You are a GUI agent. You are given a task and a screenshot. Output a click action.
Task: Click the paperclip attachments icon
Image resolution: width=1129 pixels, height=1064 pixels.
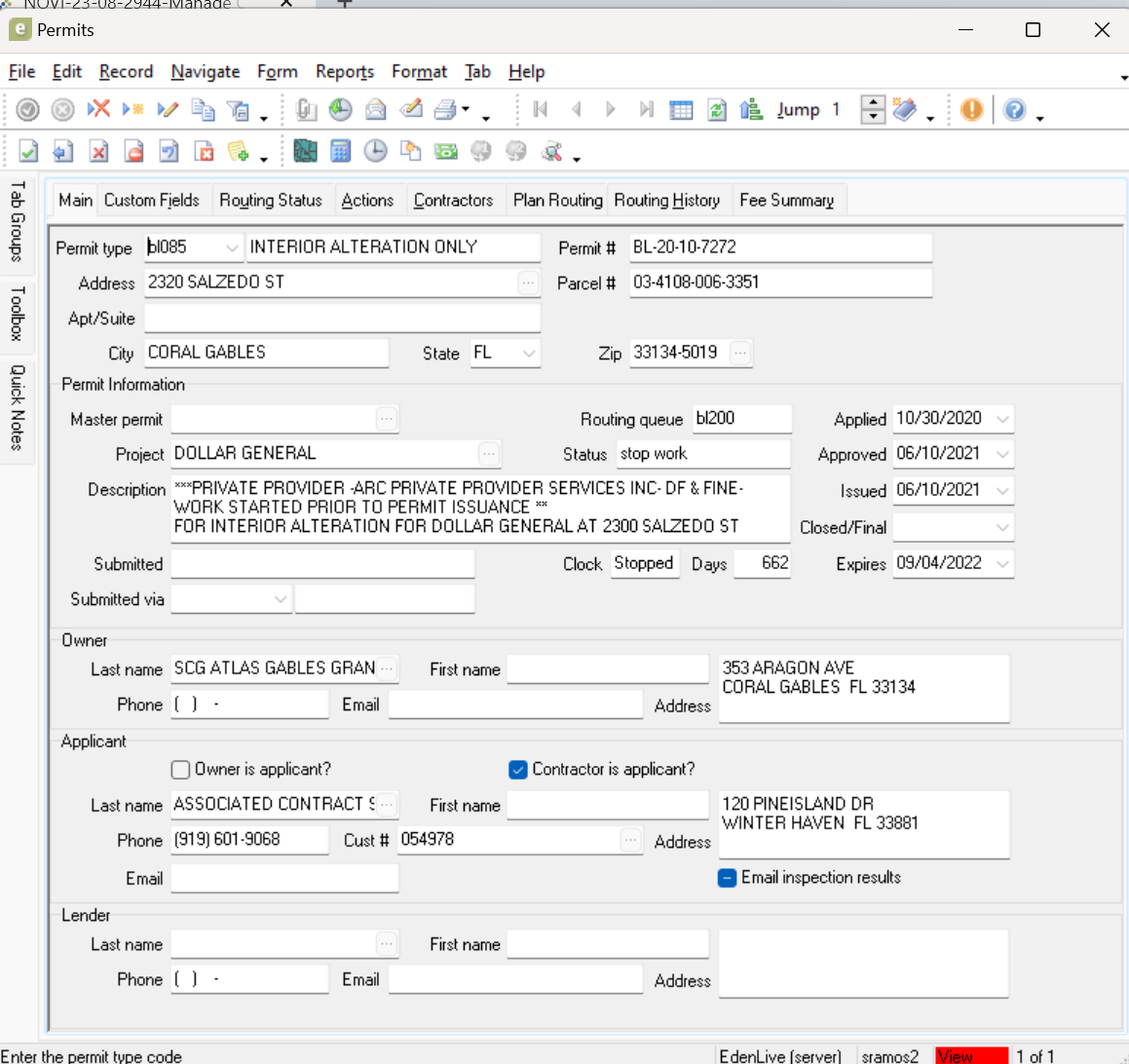[306, 110]
